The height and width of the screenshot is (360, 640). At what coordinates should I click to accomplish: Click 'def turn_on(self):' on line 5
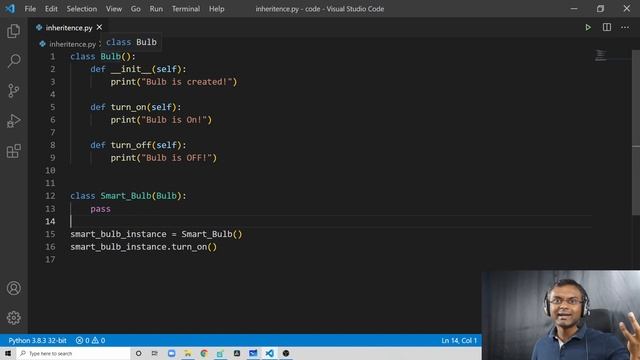click(136, 107)
